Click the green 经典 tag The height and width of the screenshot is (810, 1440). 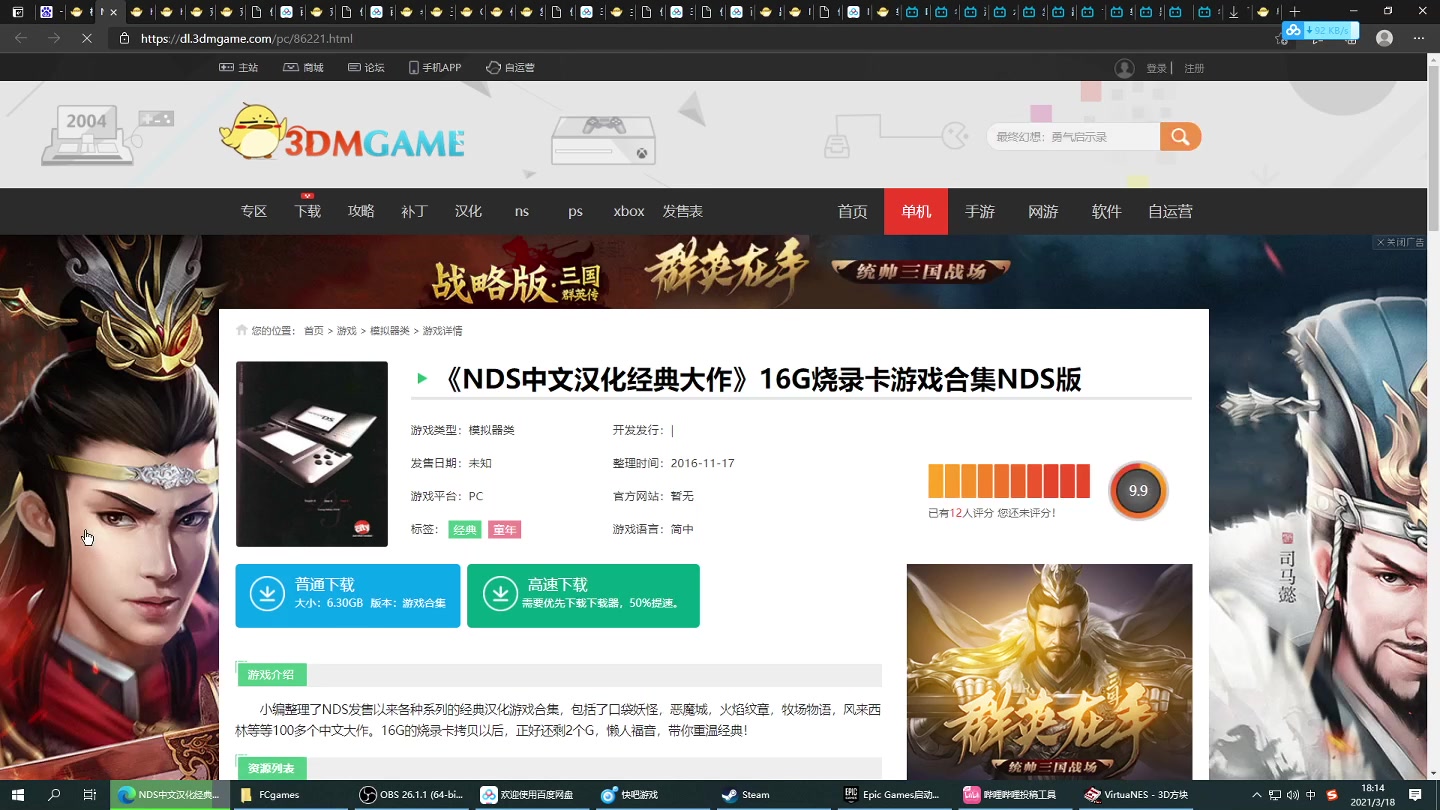pyautogui.click(x=465, y=530)
